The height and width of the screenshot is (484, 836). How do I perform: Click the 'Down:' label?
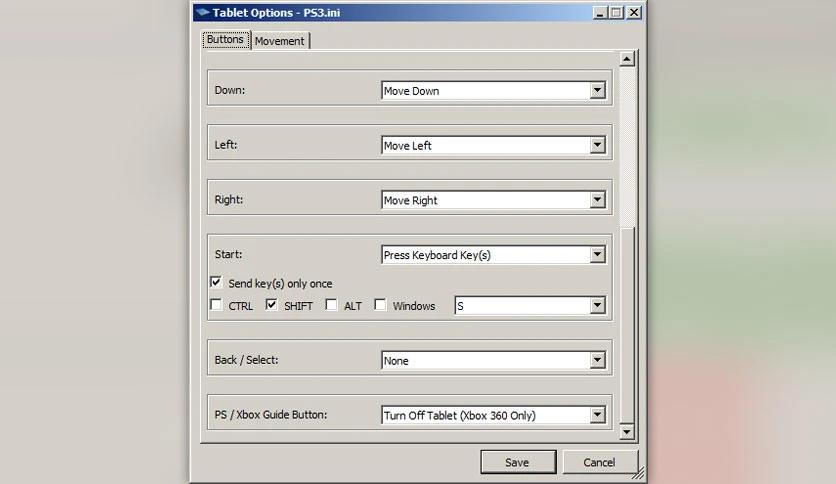click(x=230, y=90)
